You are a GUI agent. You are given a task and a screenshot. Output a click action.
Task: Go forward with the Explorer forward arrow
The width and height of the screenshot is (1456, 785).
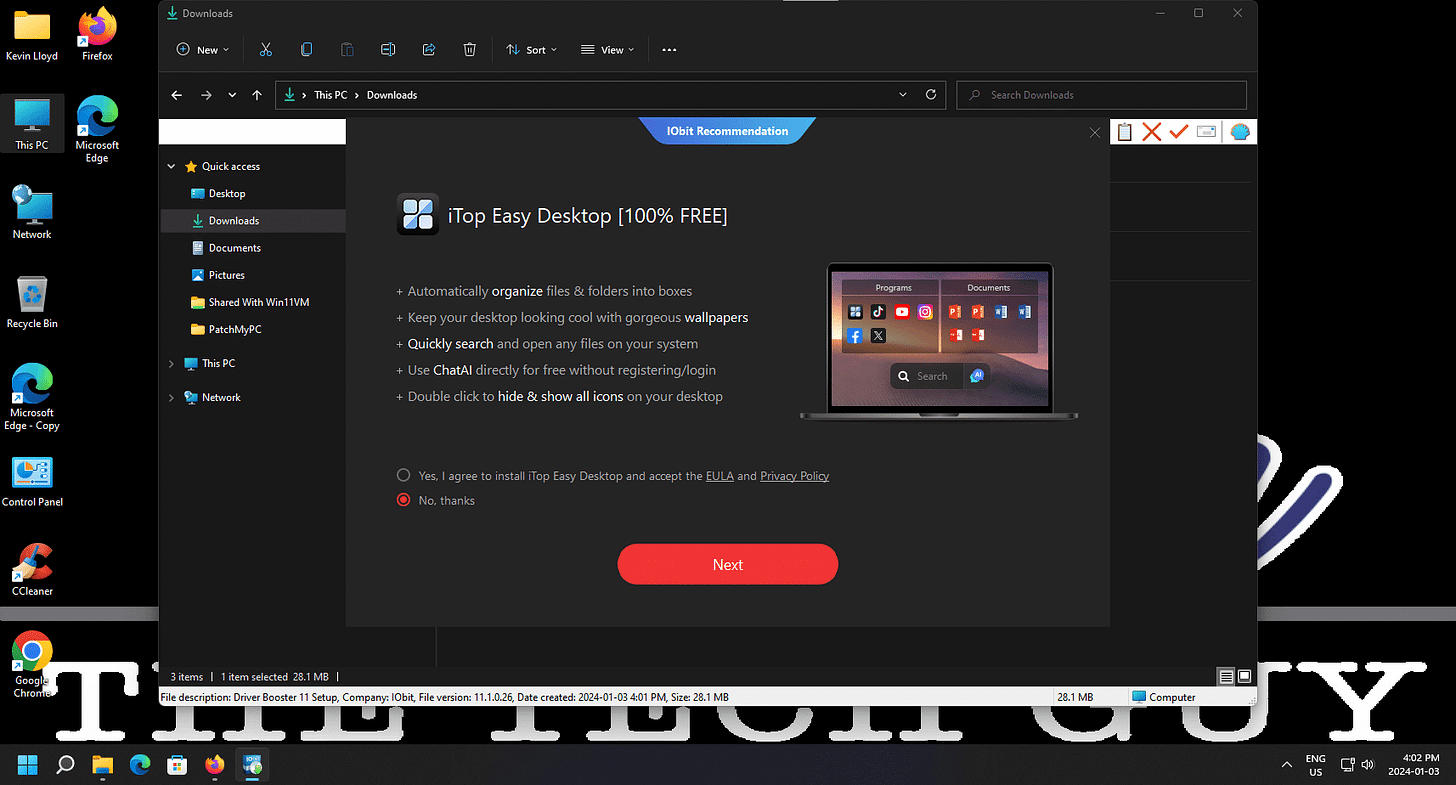(206, 95)
